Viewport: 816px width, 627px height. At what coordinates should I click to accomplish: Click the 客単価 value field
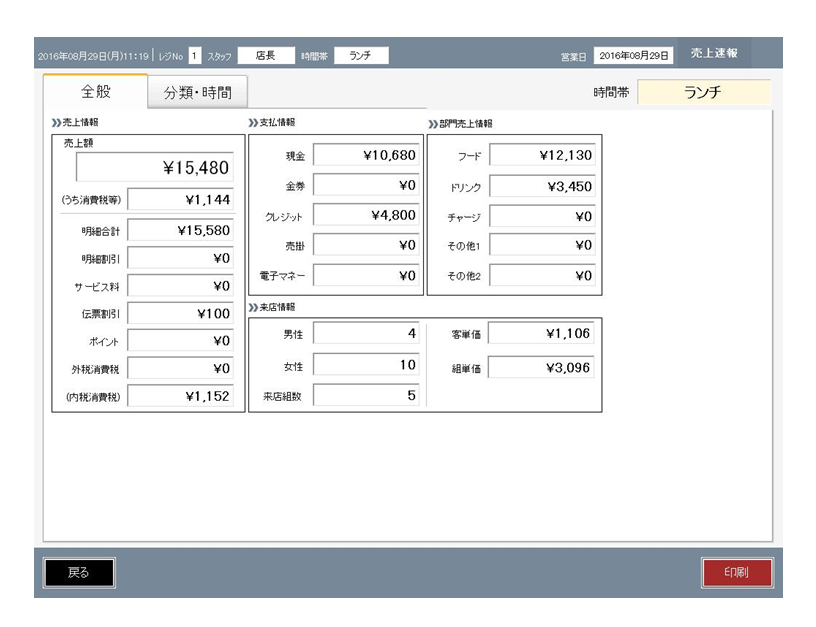tap(541, 334)
